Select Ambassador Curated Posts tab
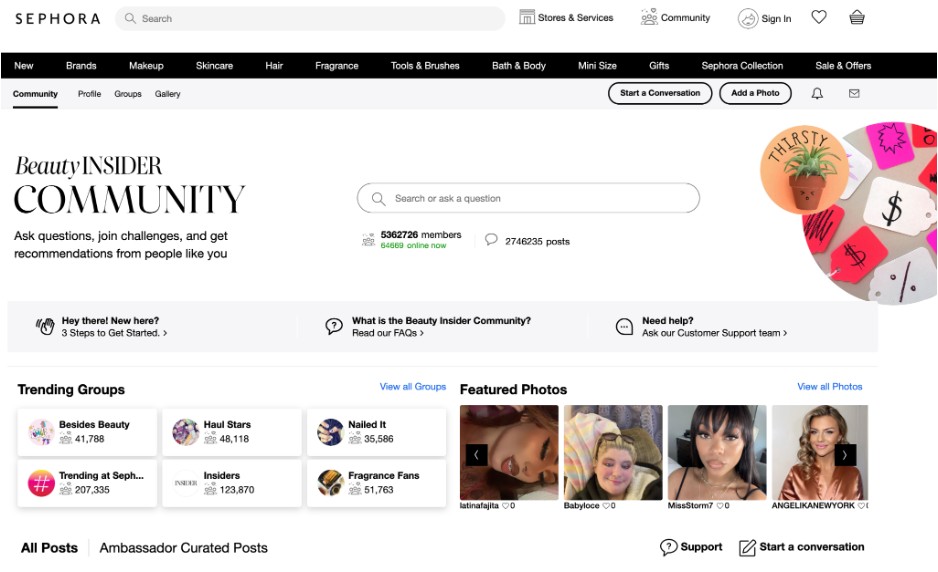Screen dimensions: 938x572 coord(184,548)
